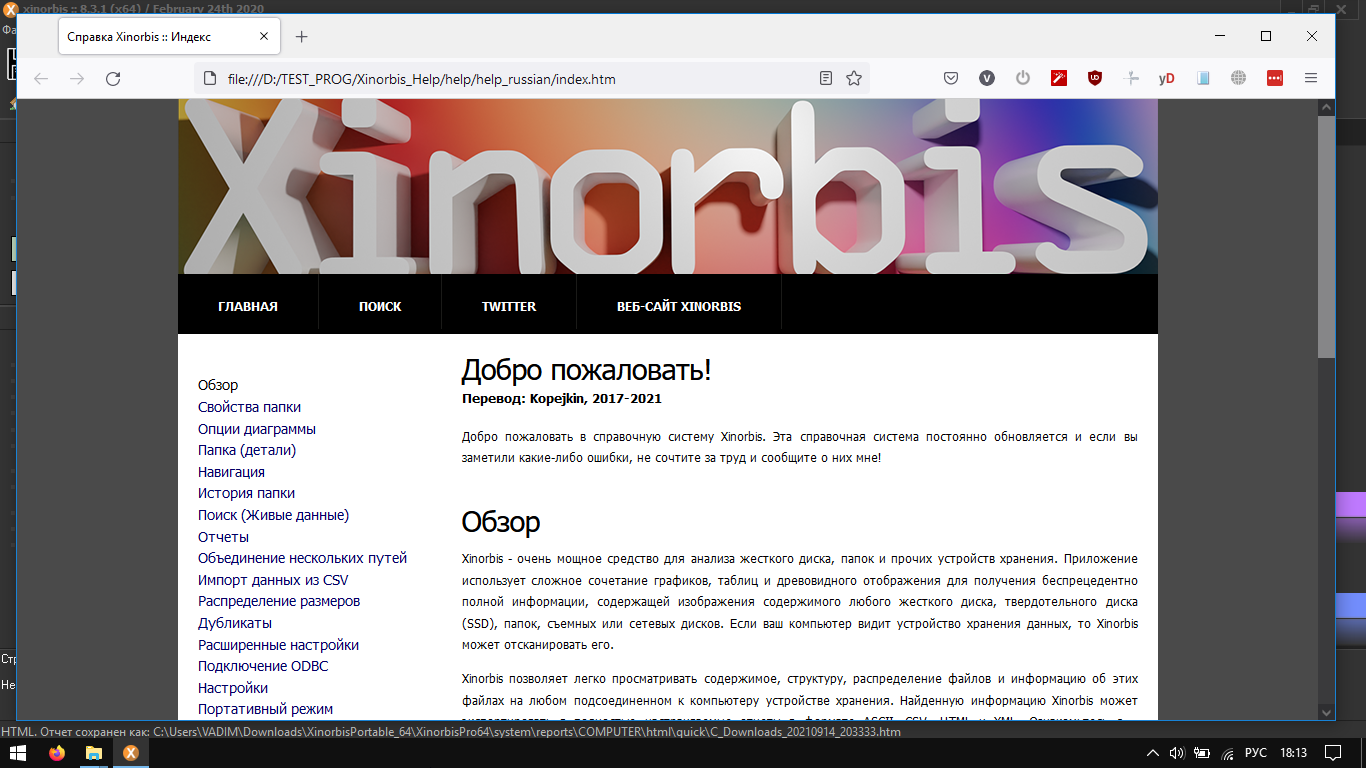Select the Справка Xinorbis :: Индекс tab
The image size is (1366, 768).
[x=168, y=37]
